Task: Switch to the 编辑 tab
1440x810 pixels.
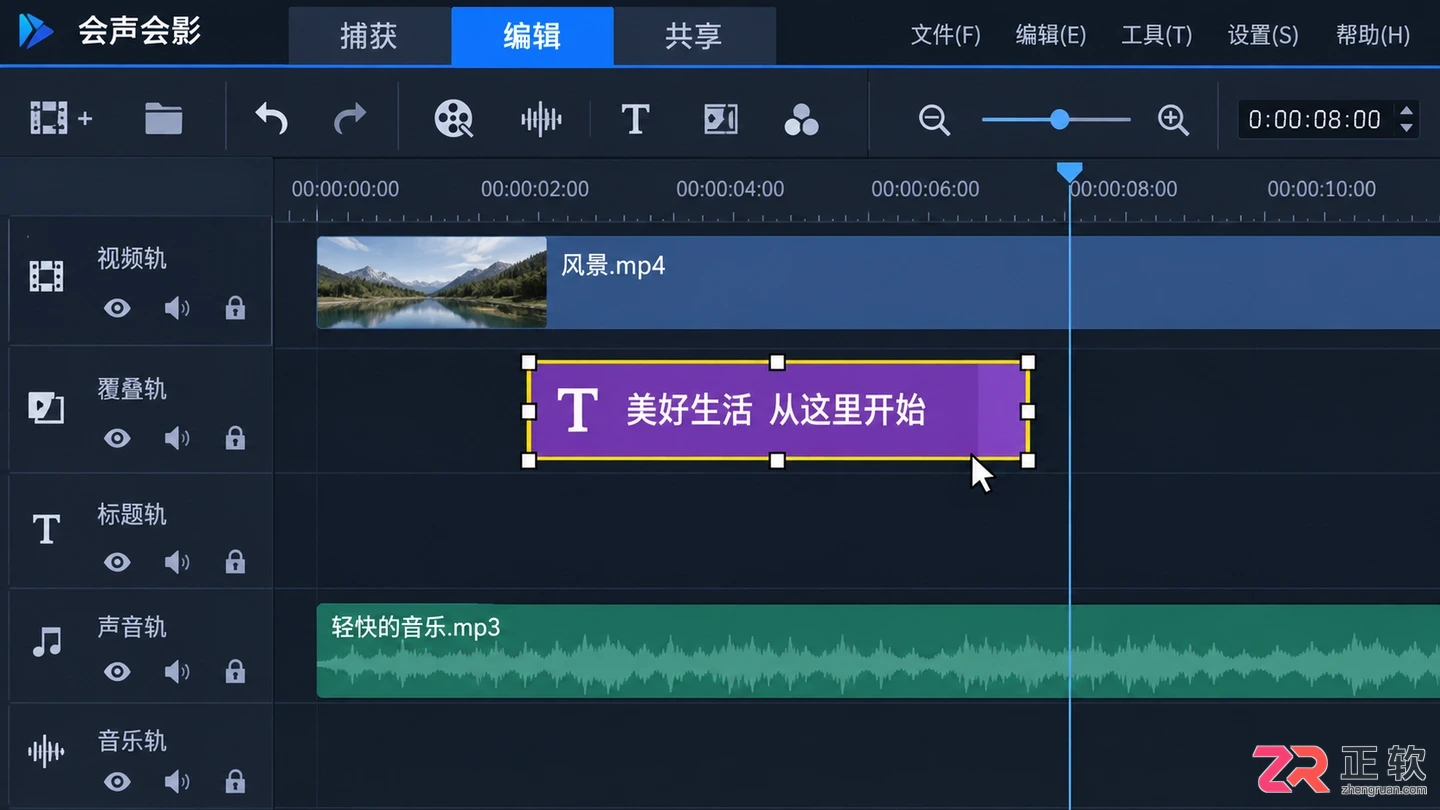Action: point(532,37)
